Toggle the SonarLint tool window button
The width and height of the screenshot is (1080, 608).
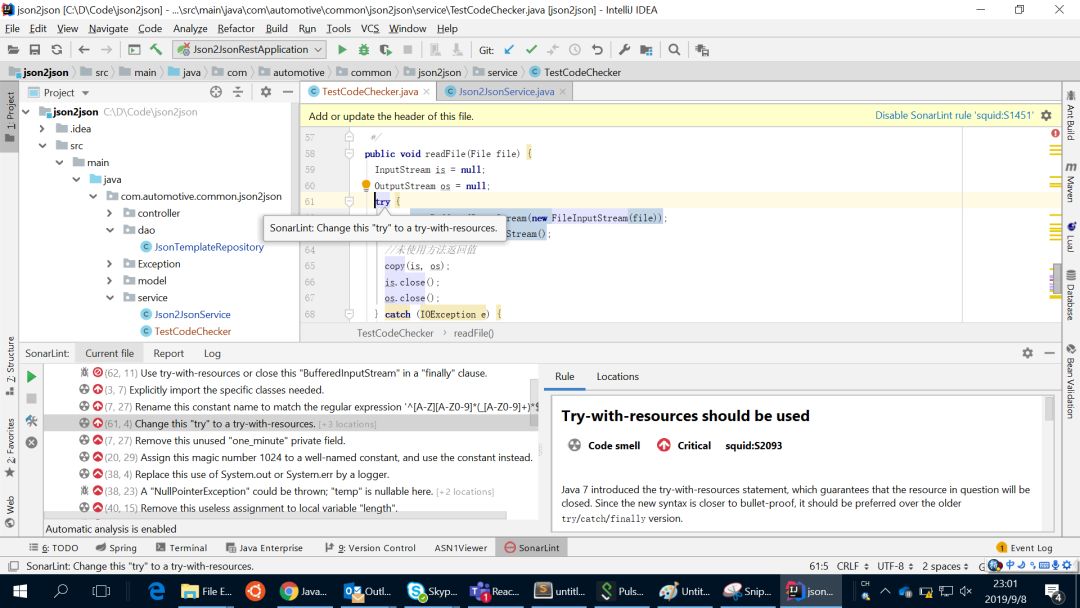pos(531,548)
